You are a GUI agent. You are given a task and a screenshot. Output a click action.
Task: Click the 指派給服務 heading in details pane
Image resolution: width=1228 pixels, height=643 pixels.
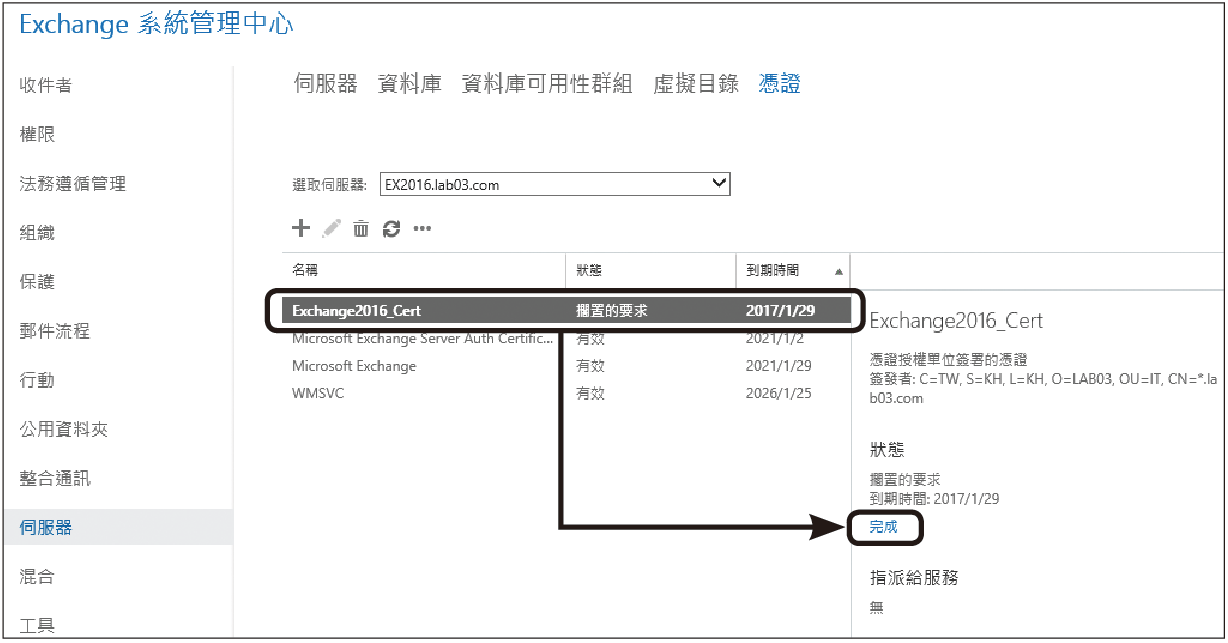click(915, 578)
